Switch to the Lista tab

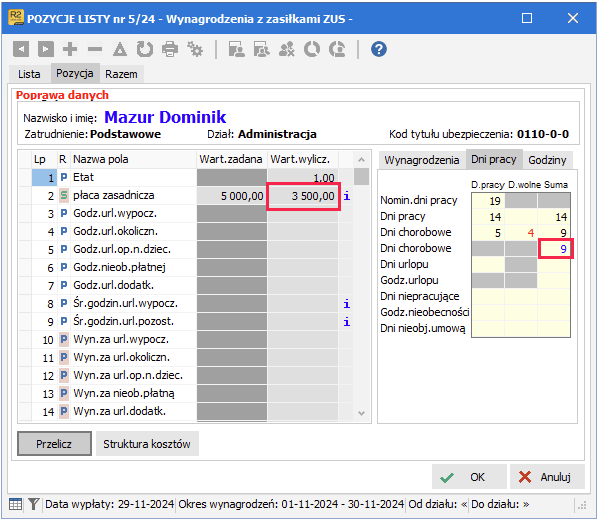point(29,74)
